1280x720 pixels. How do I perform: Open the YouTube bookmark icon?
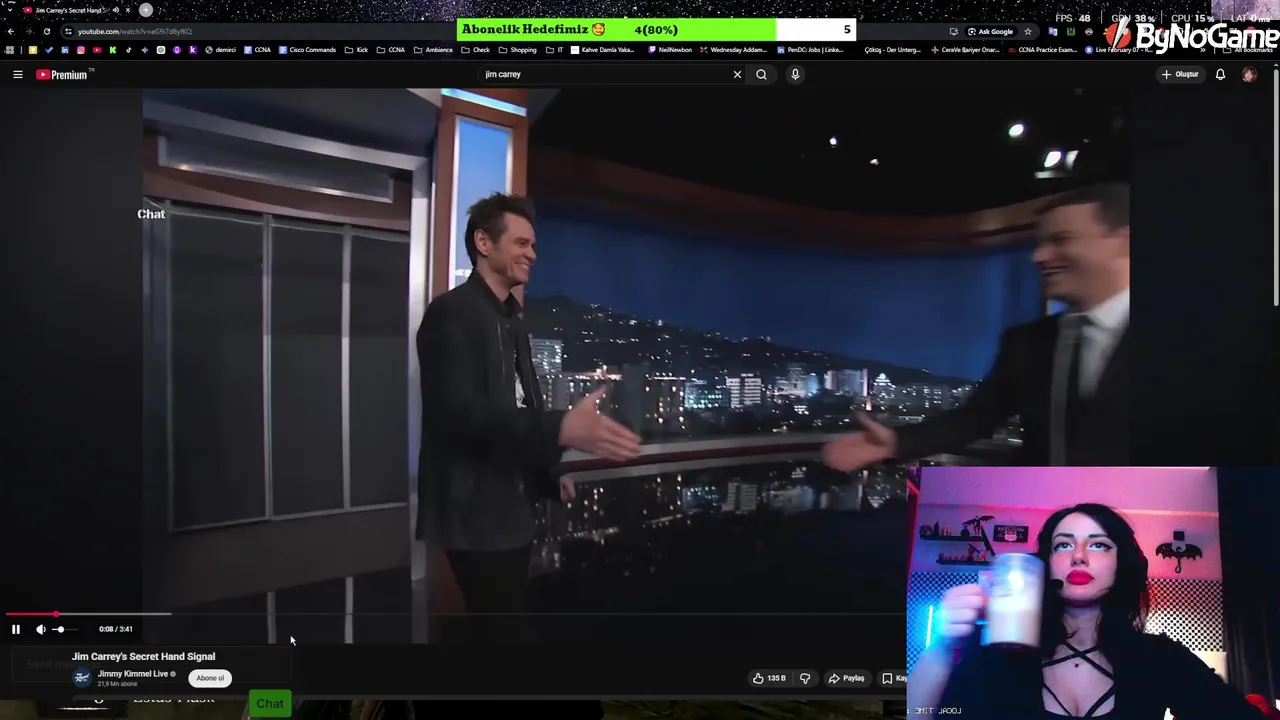[x=97, y=50]
